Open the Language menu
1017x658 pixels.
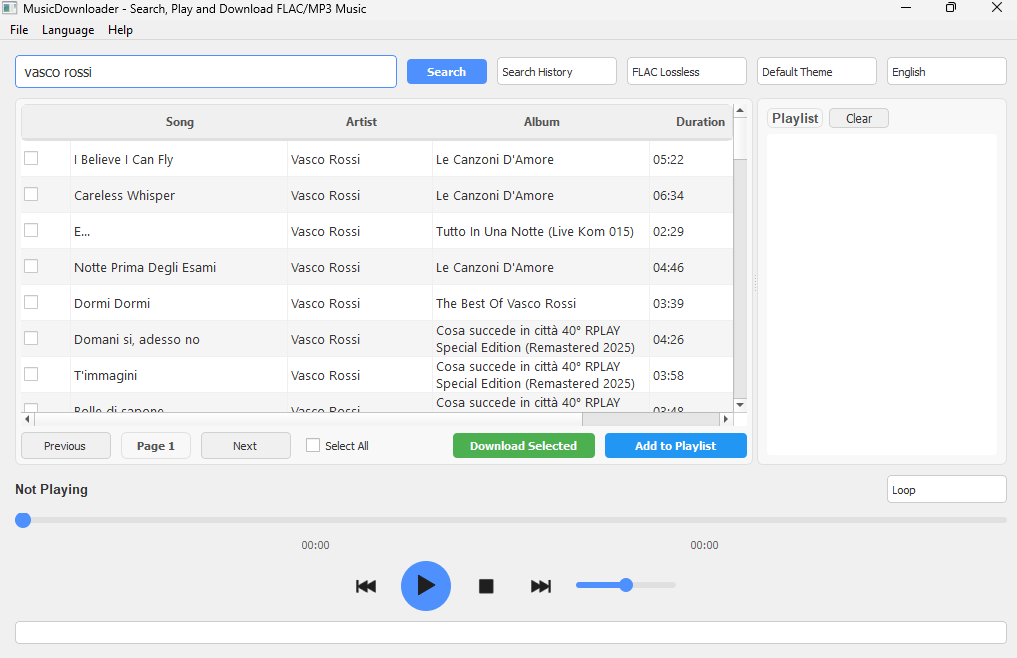[x=68, y=30]
